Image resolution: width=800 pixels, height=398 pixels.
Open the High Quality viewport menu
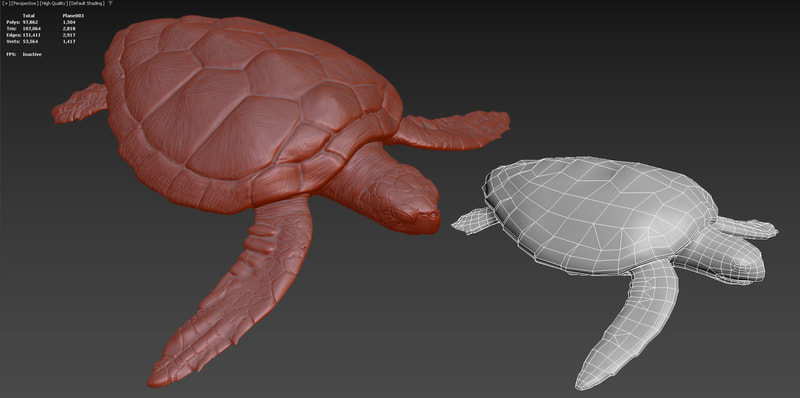click(54, 4)
